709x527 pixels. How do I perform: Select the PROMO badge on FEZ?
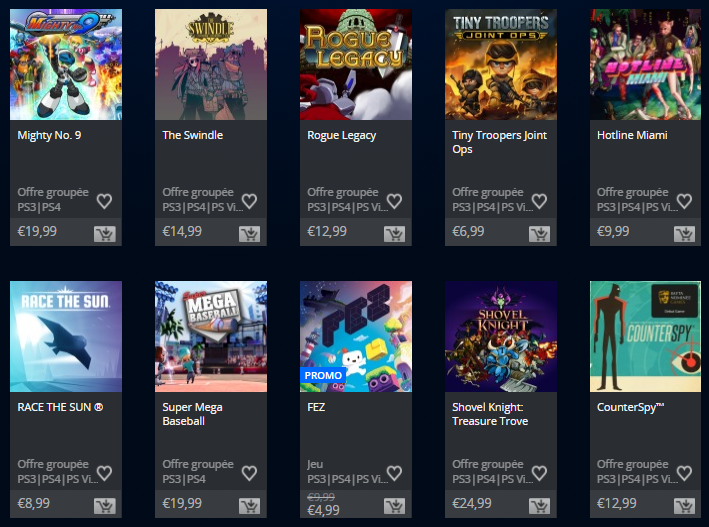pyautogui.click(x=323, y=375)
